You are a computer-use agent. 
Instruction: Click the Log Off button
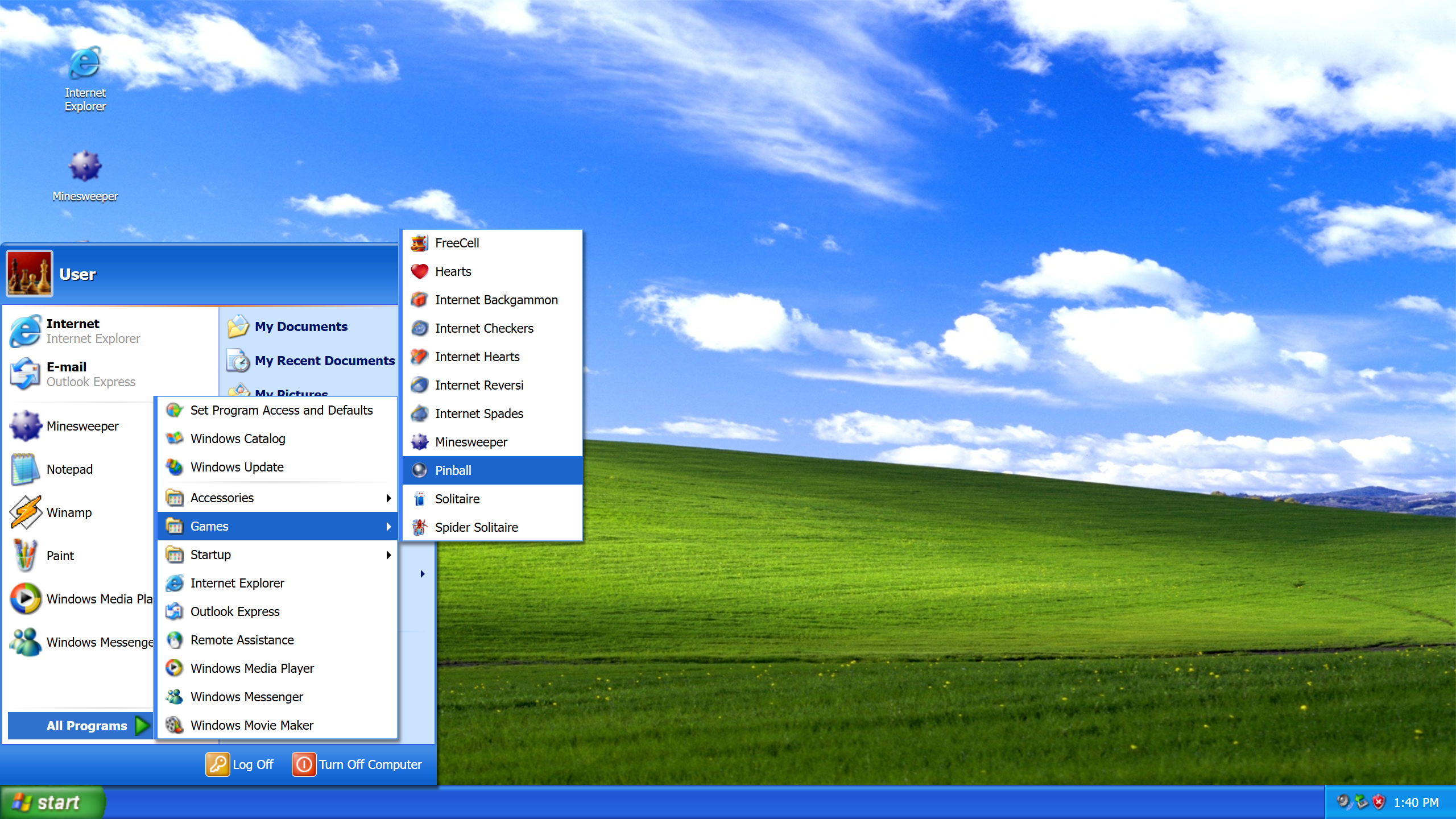click(239, 764)
